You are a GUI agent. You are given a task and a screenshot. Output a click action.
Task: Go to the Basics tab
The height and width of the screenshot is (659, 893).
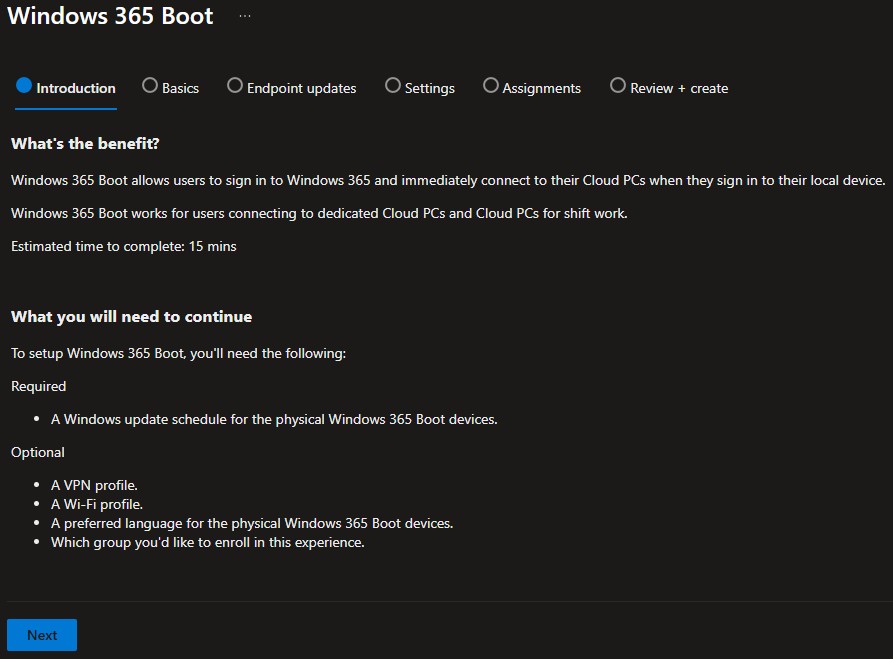[x=181, y=88]
